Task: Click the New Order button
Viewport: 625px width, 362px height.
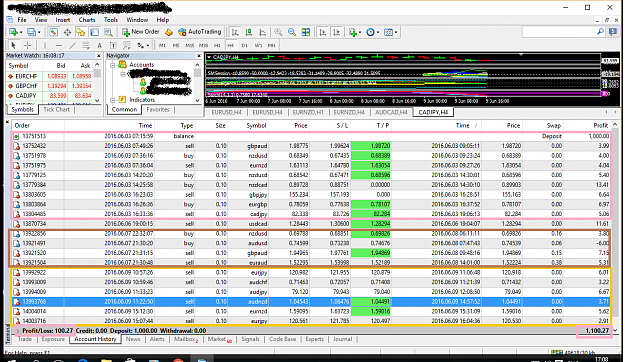Action: click(x=141, y=32)
